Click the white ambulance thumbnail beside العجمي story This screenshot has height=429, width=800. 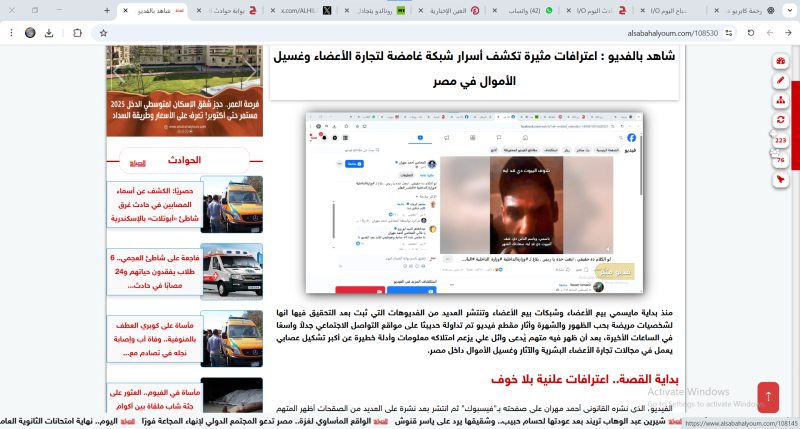232,271
